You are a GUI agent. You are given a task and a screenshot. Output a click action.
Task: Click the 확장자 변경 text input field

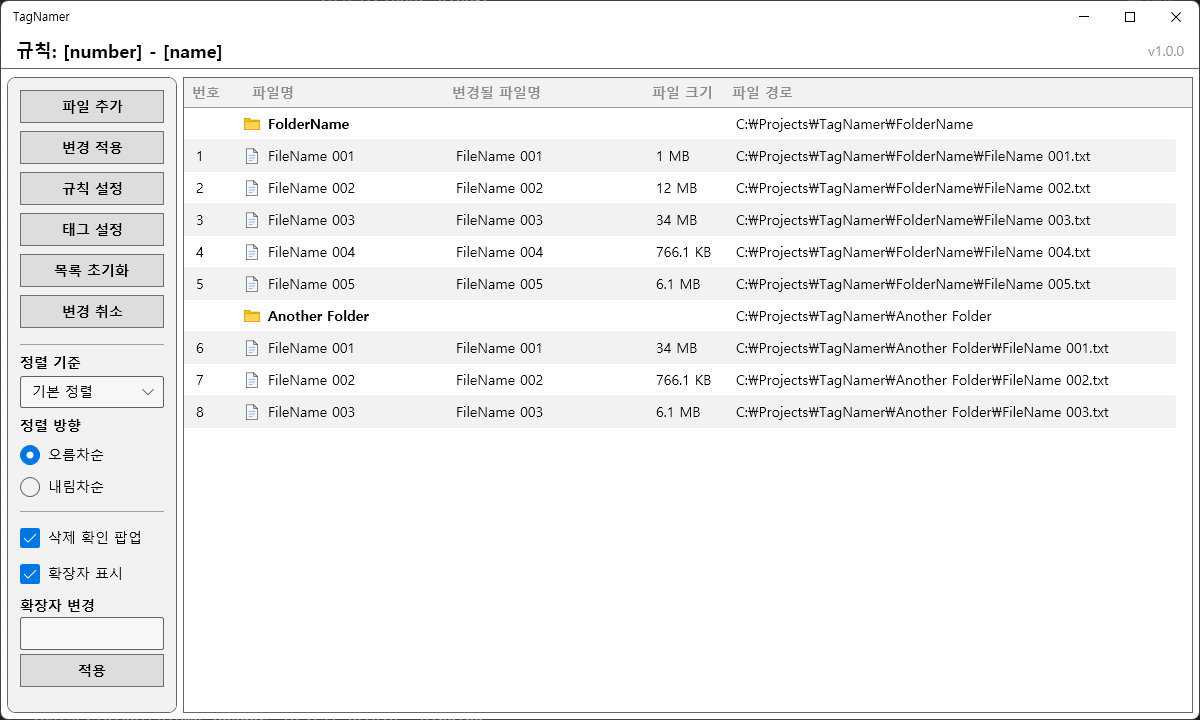[92, 633]
